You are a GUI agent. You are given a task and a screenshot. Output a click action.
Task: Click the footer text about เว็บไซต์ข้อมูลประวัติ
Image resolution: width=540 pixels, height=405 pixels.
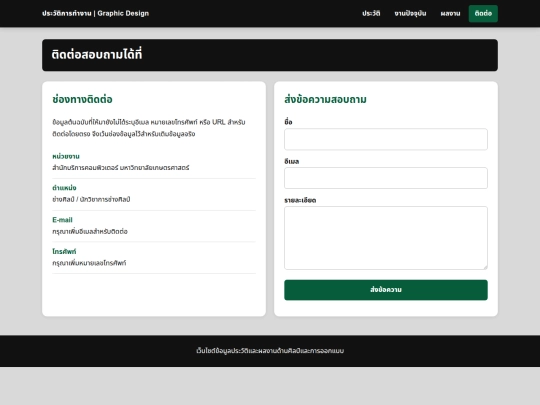click(x=270, y=351)
